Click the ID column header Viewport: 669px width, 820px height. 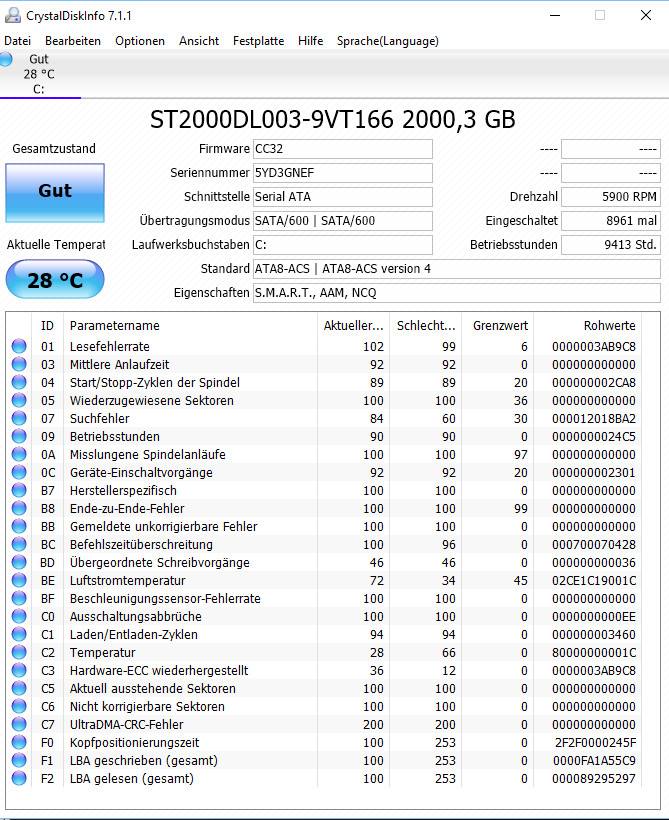pos(48,325)
